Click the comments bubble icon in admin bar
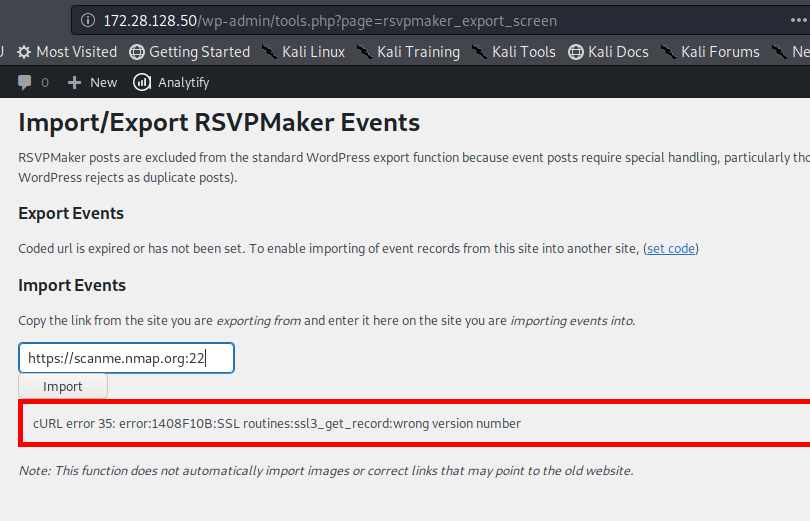The image size is (810, 521). [24, 83]
